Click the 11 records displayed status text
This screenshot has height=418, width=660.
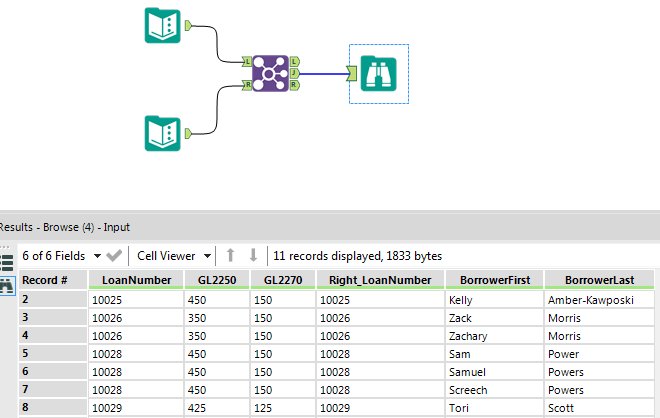click(357, 256)
